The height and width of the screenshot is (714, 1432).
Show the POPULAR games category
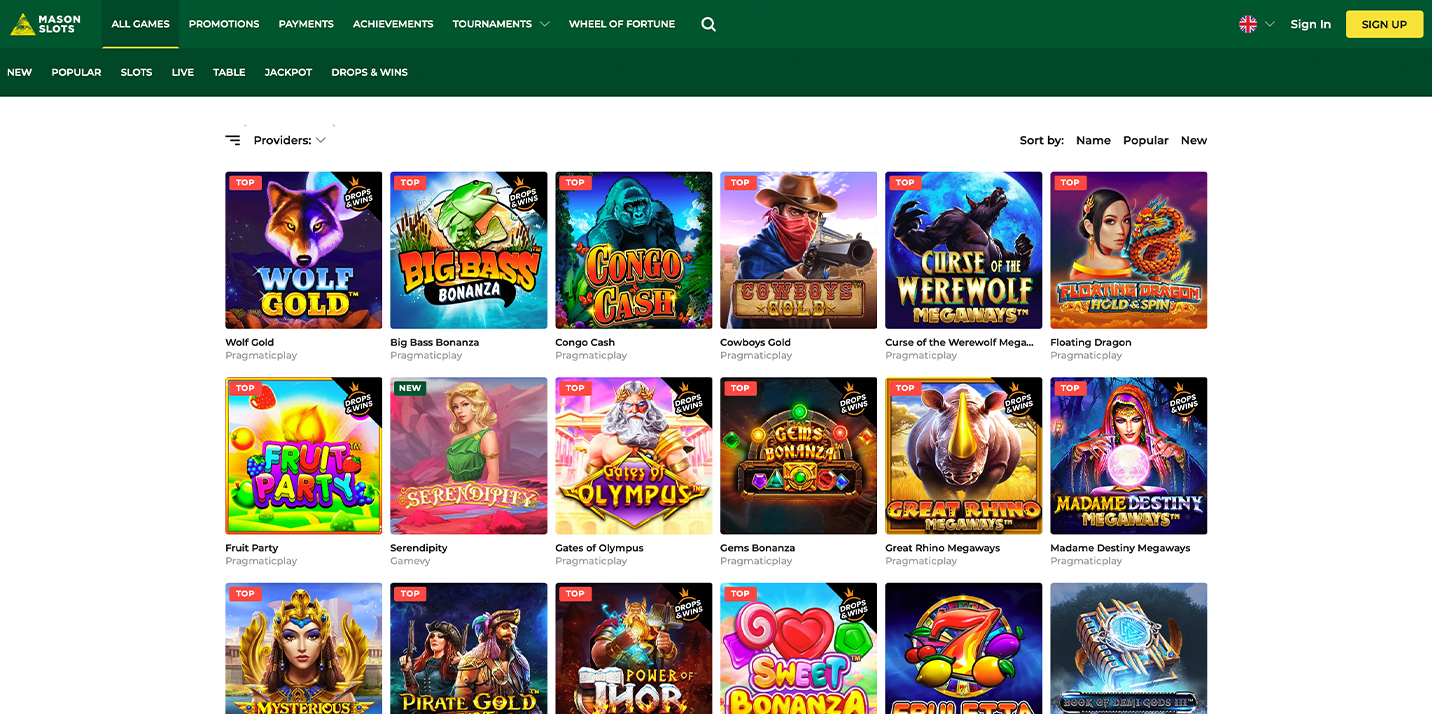(x=76, y=72)
